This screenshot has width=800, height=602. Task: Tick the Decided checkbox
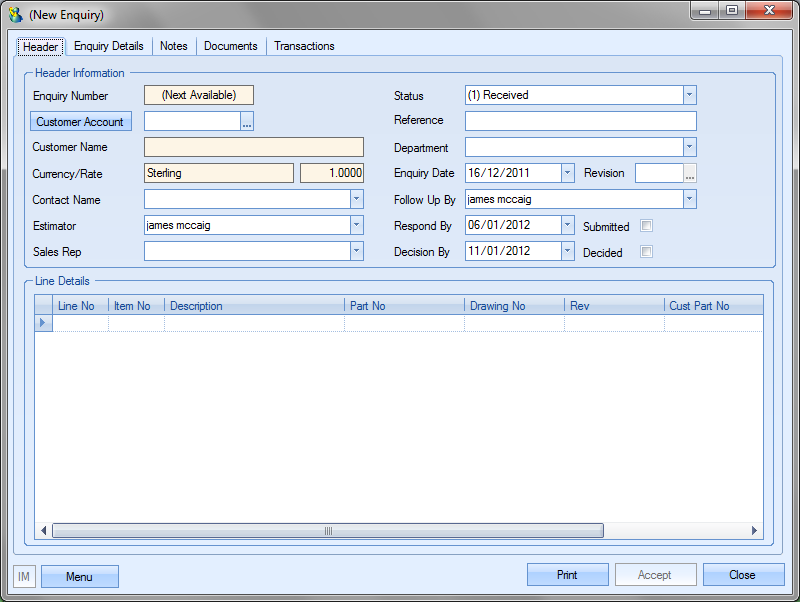[646, 252]
